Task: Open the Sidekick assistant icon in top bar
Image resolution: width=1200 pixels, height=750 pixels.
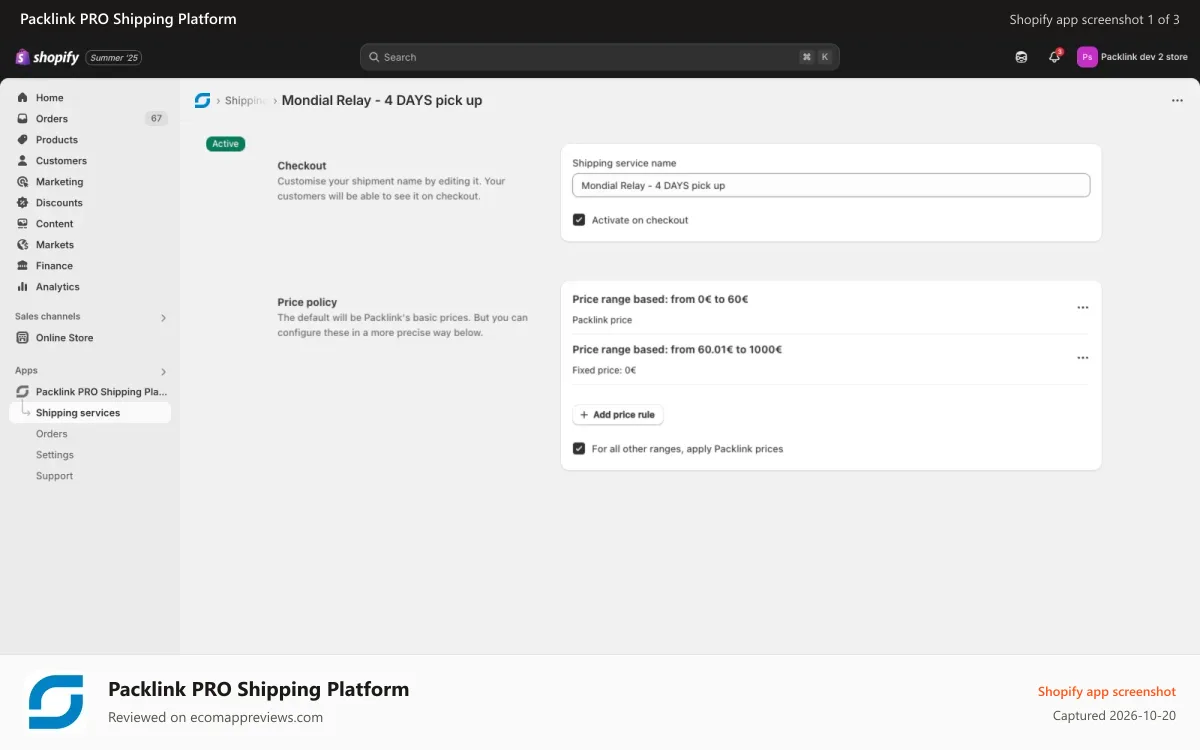Action: [1021, 57]
